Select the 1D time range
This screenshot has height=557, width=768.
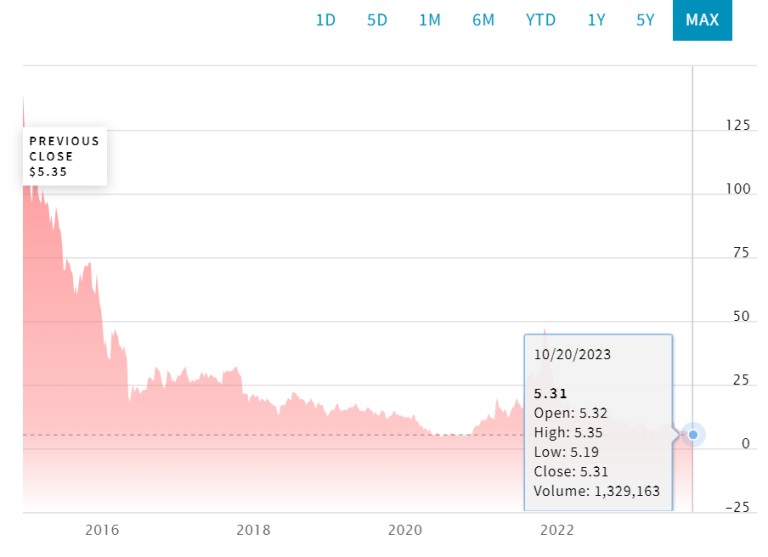click(x=326, y=20)
